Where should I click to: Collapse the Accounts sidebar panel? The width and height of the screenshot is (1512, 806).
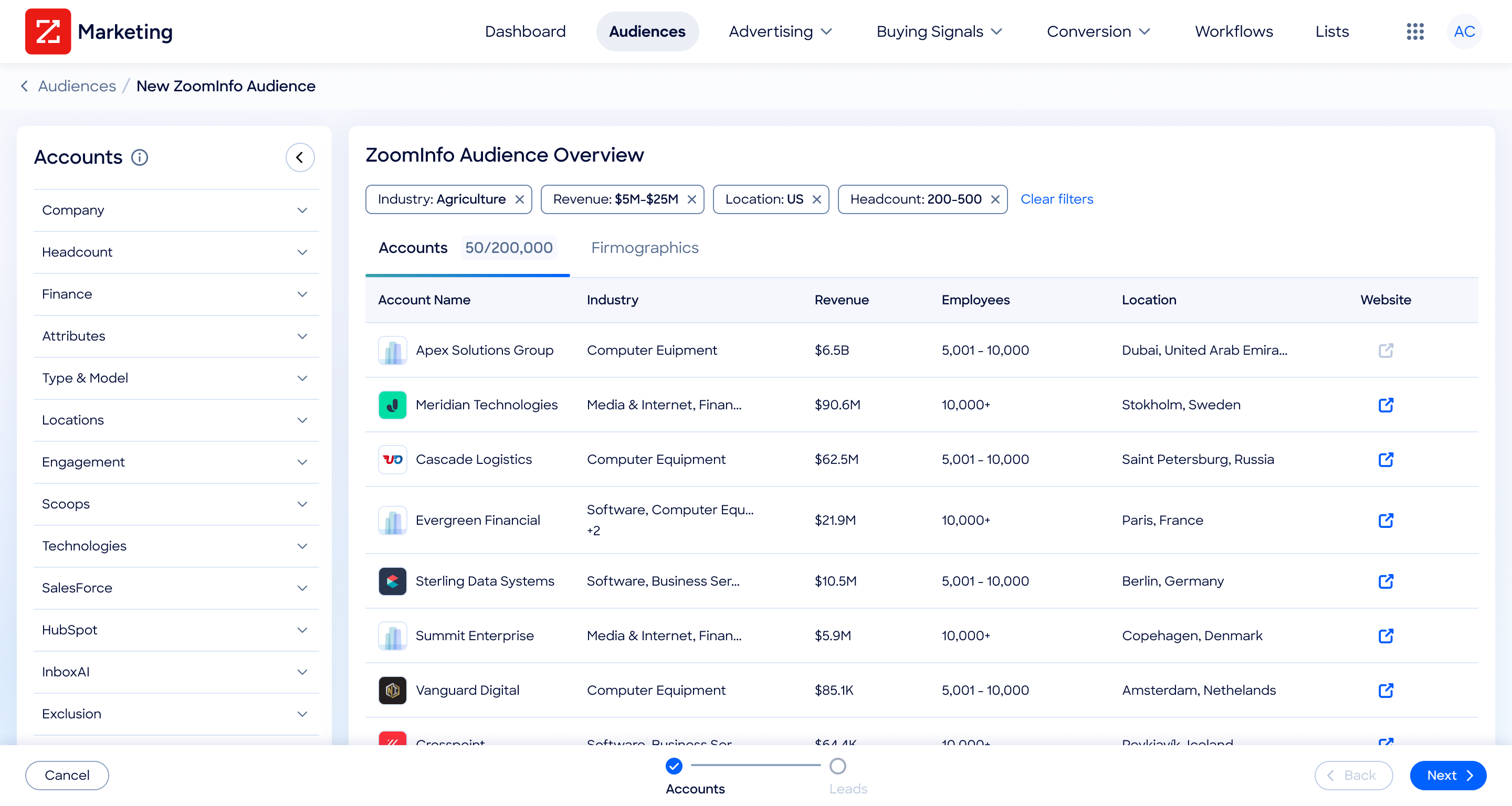(300, 157)
